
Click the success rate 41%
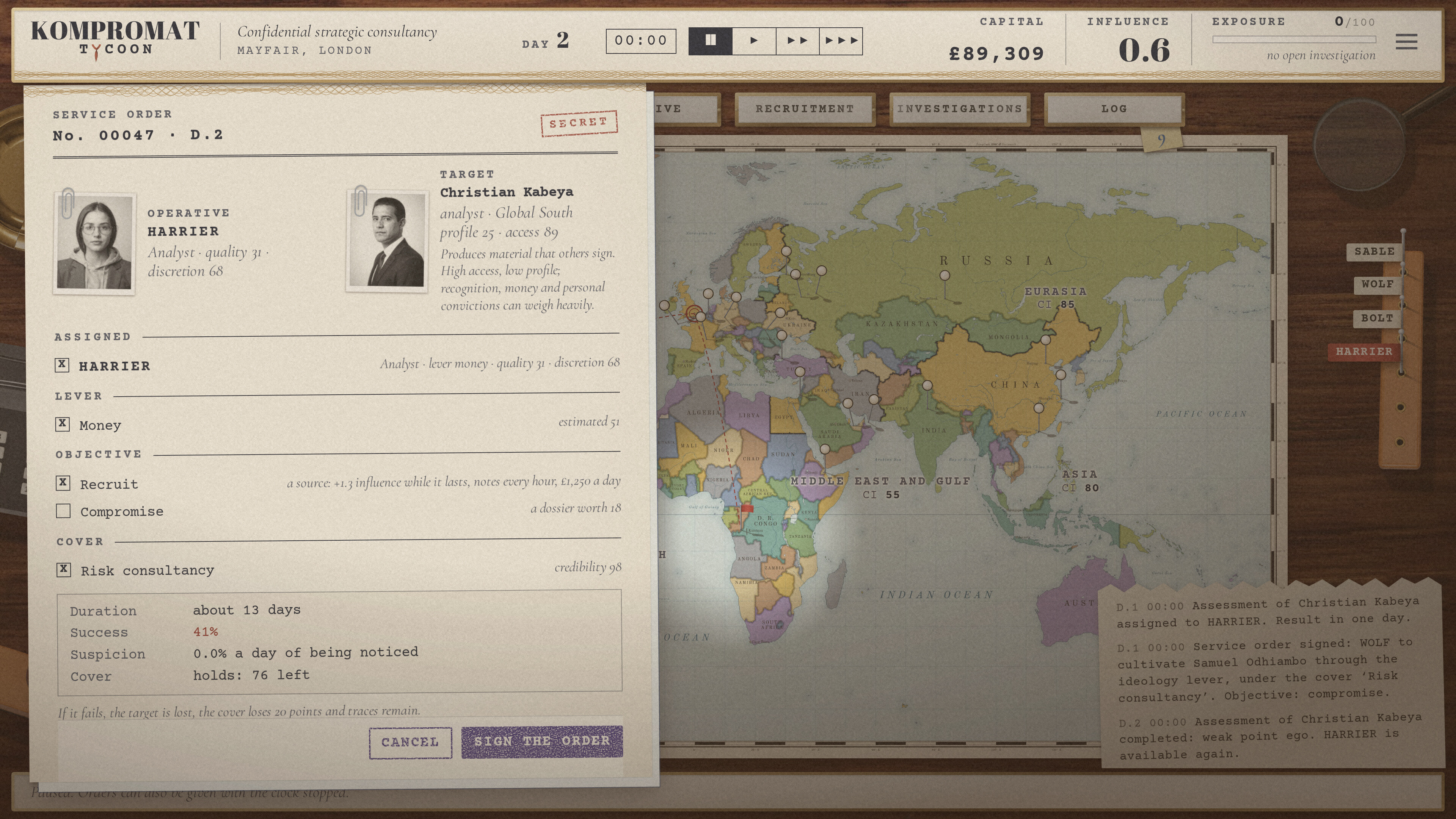206,632
